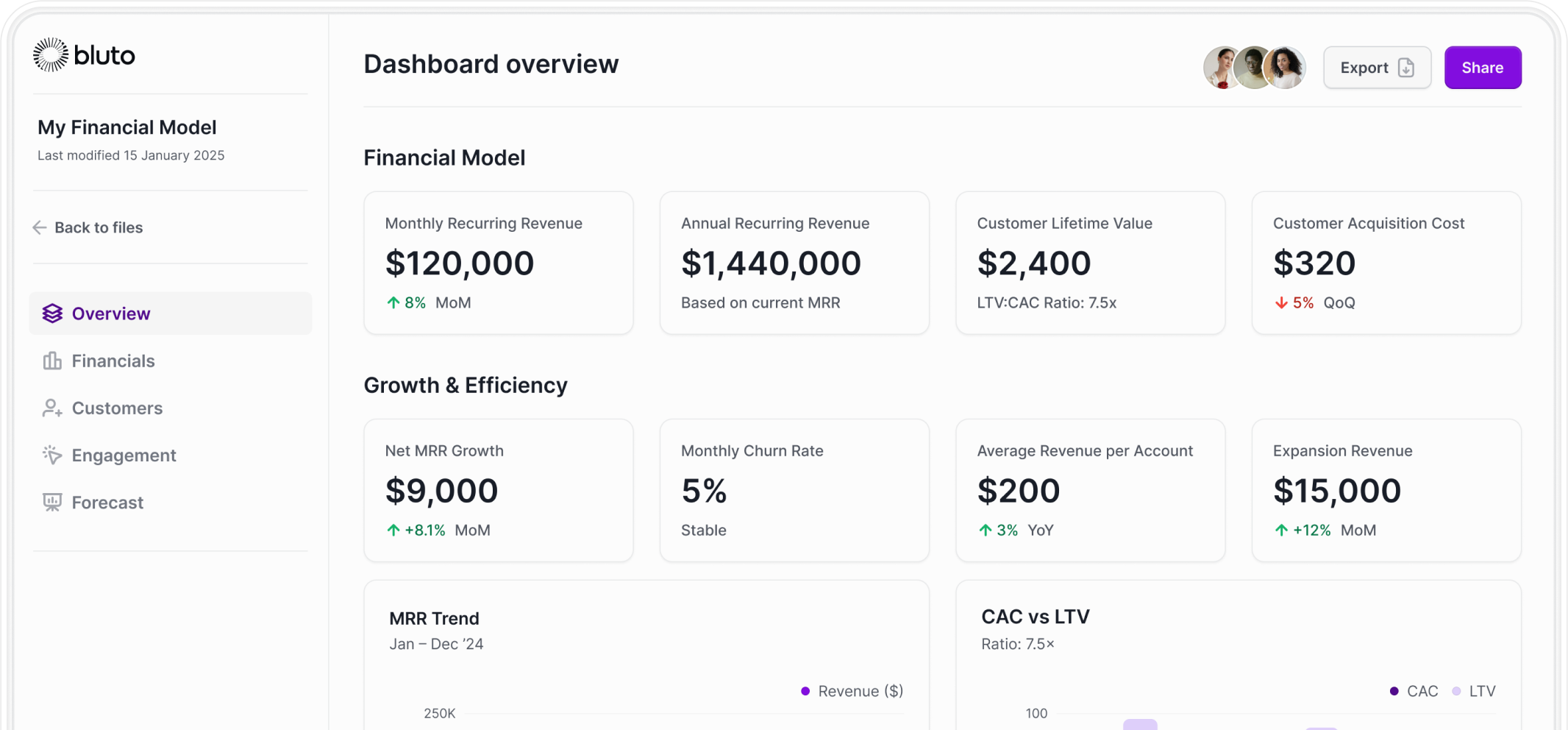The height and width of the screenshot is (730, 1568).
Task: Follow the Back to files link
Action: tap(99, 228)
